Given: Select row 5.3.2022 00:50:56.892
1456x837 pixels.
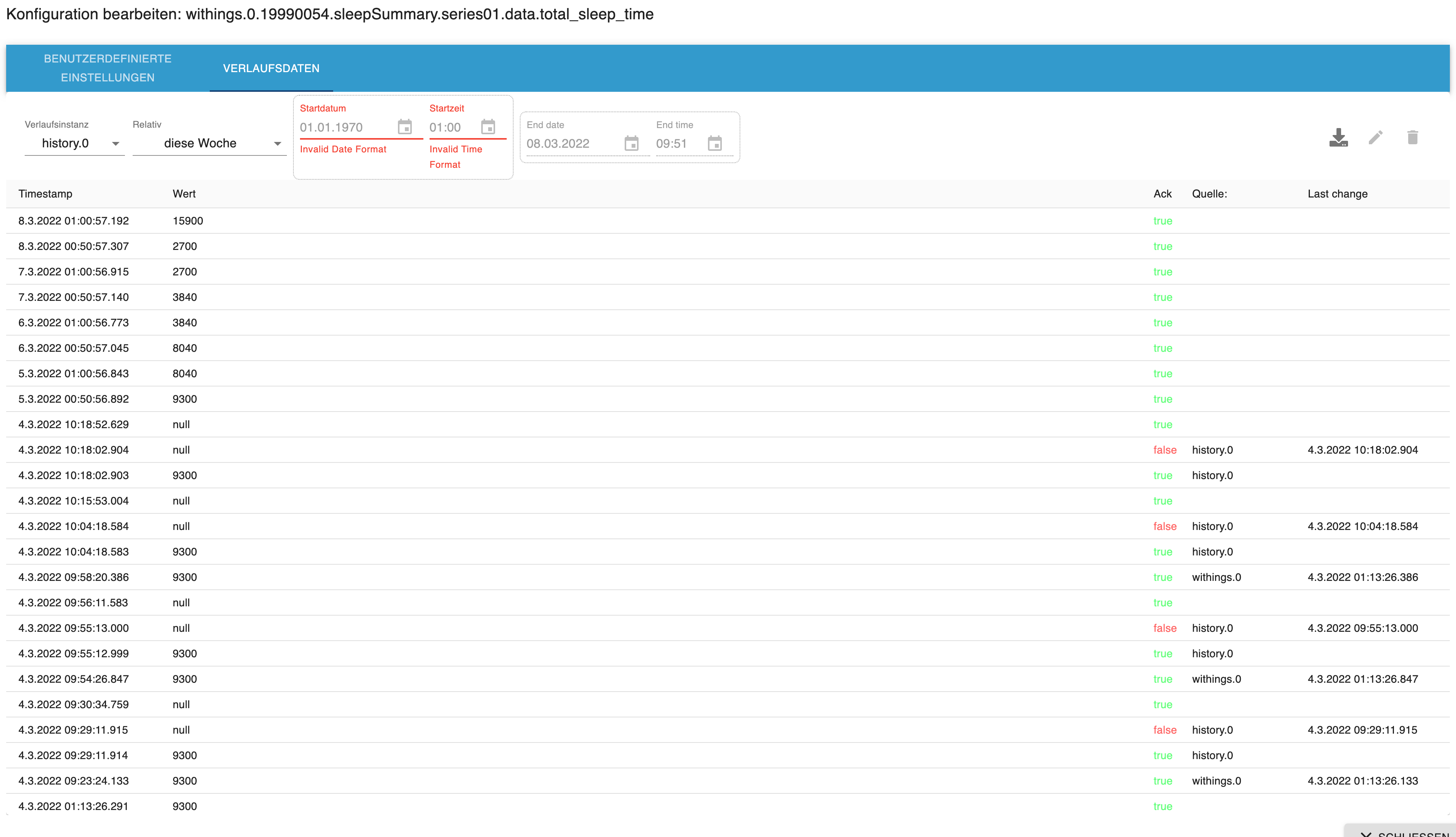Looking at the screenshot, I should (728, 399).
